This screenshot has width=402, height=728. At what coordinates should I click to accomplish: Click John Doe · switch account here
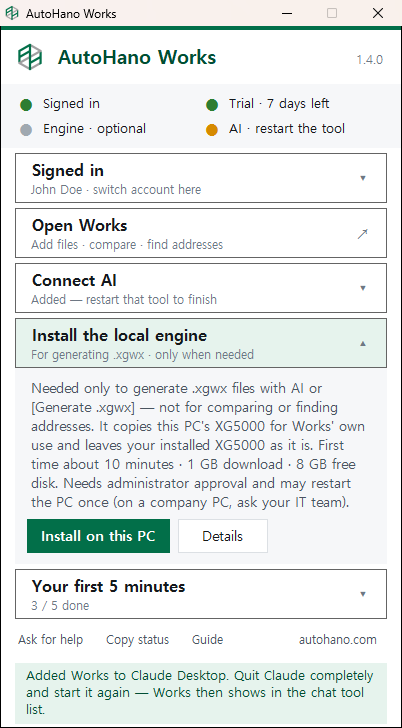tap(116, 190)
